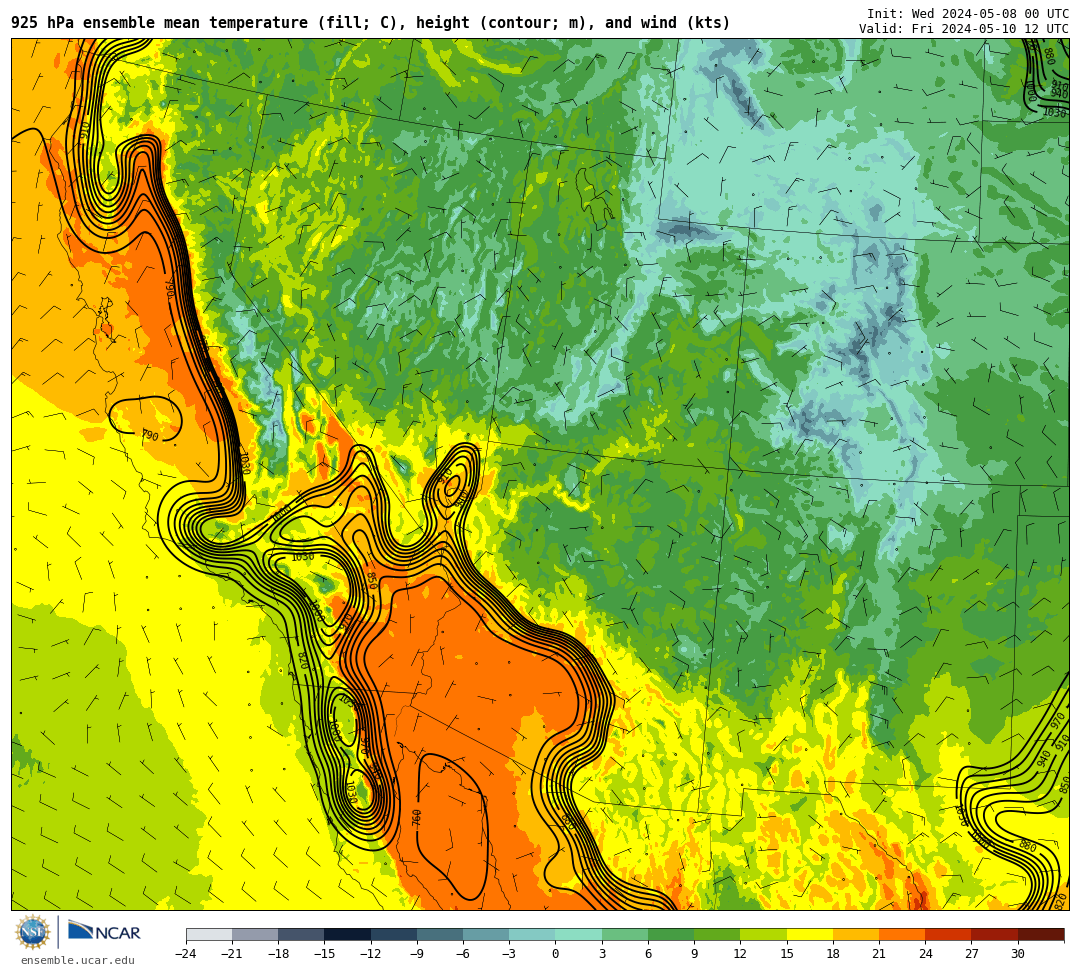The image size is (1080, 973).
Task: Click the NSF logo
Action: tap(33, 933)
